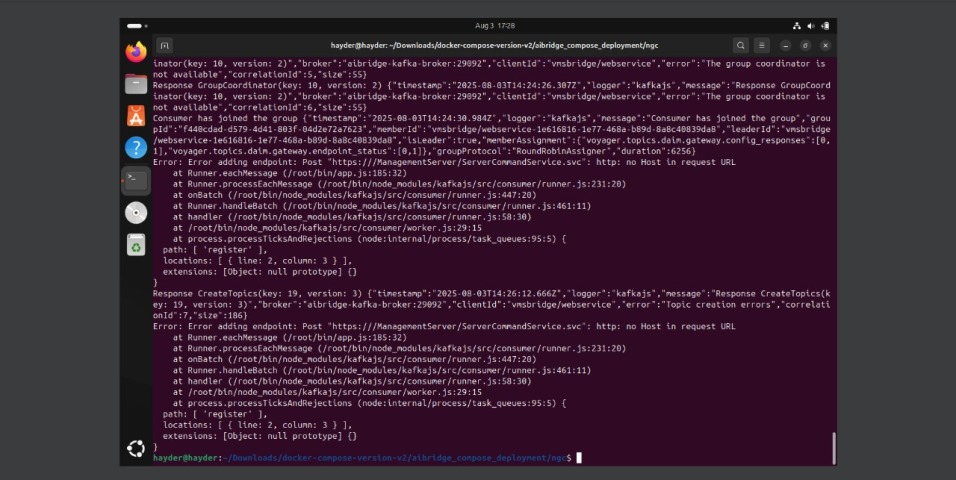Open a new terminal tab
The image size is (956, 480).
(x=165, y=45)
